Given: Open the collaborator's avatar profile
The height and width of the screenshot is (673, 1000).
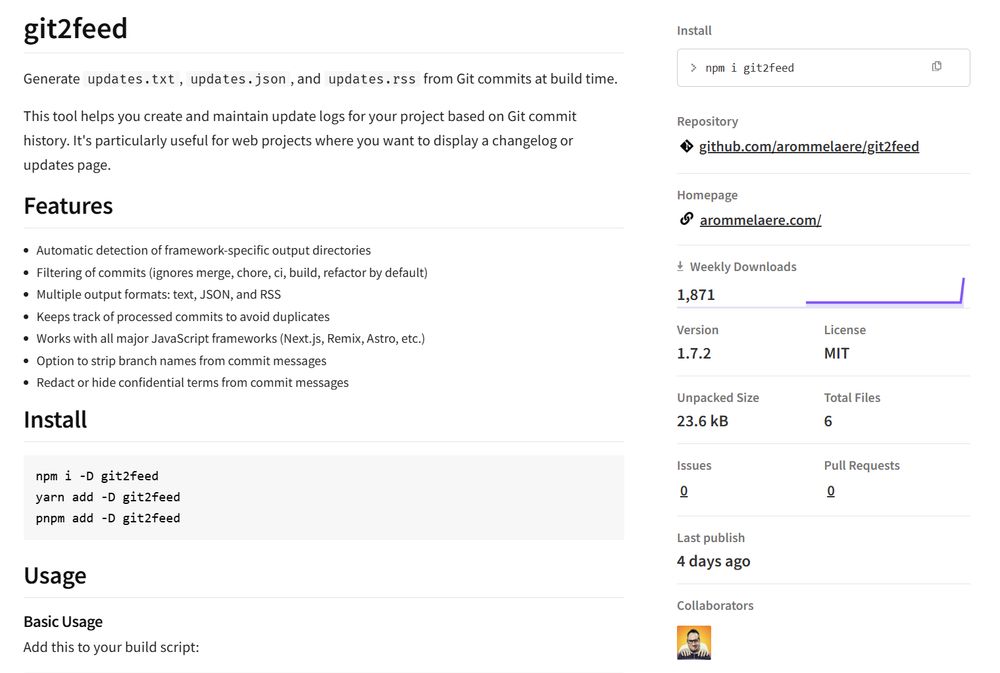Looking at the screenshot, I should tap(694, 642).
